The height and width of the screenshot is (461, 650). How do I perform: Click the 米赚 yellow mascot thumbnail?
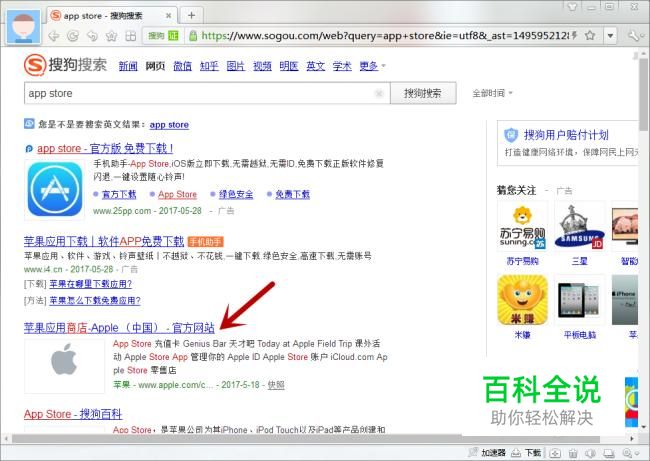click(x=522, y=300)
